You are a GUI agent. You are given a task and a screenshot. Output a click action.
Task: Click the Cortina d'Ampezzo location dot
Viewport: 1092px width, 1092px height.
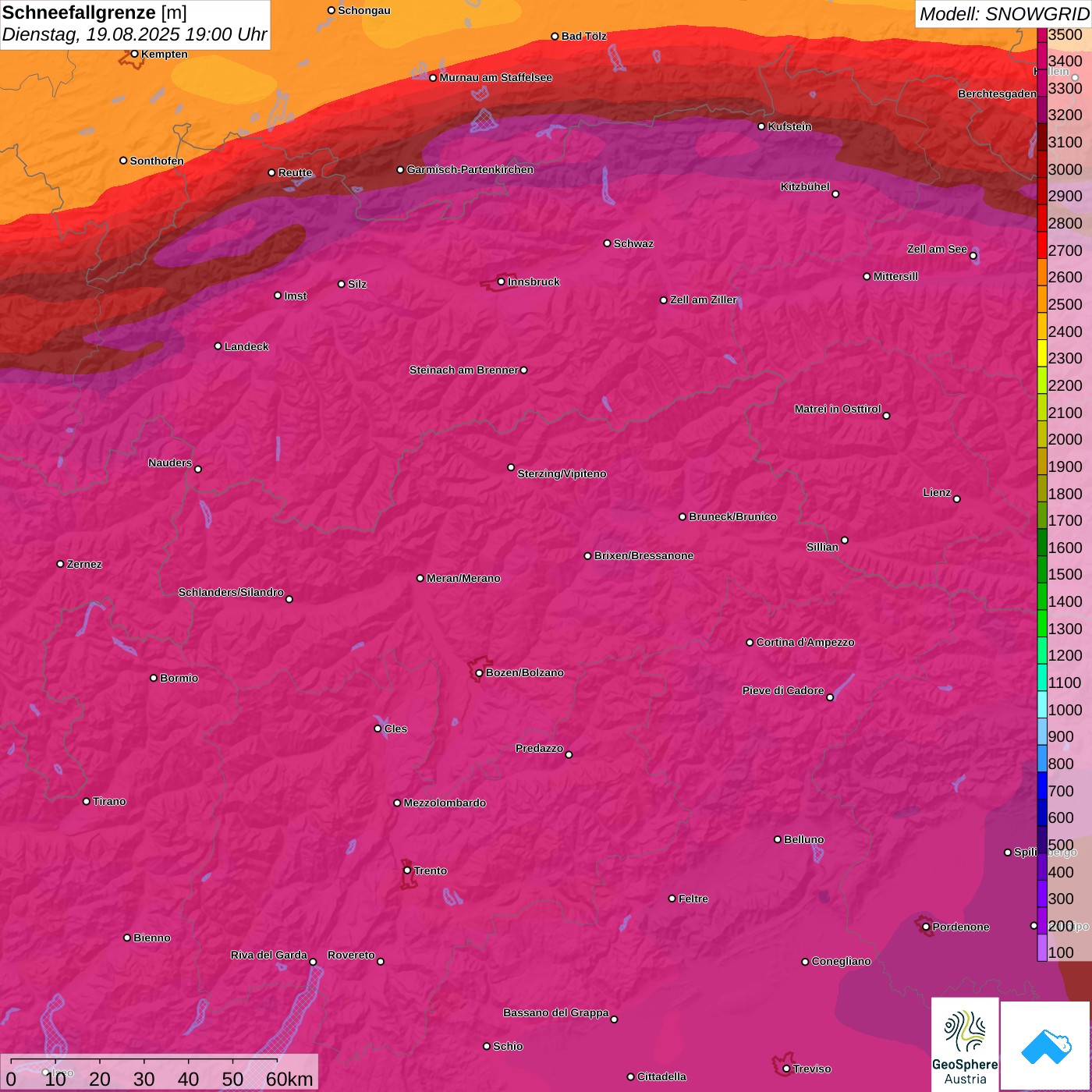coord(750,643)
